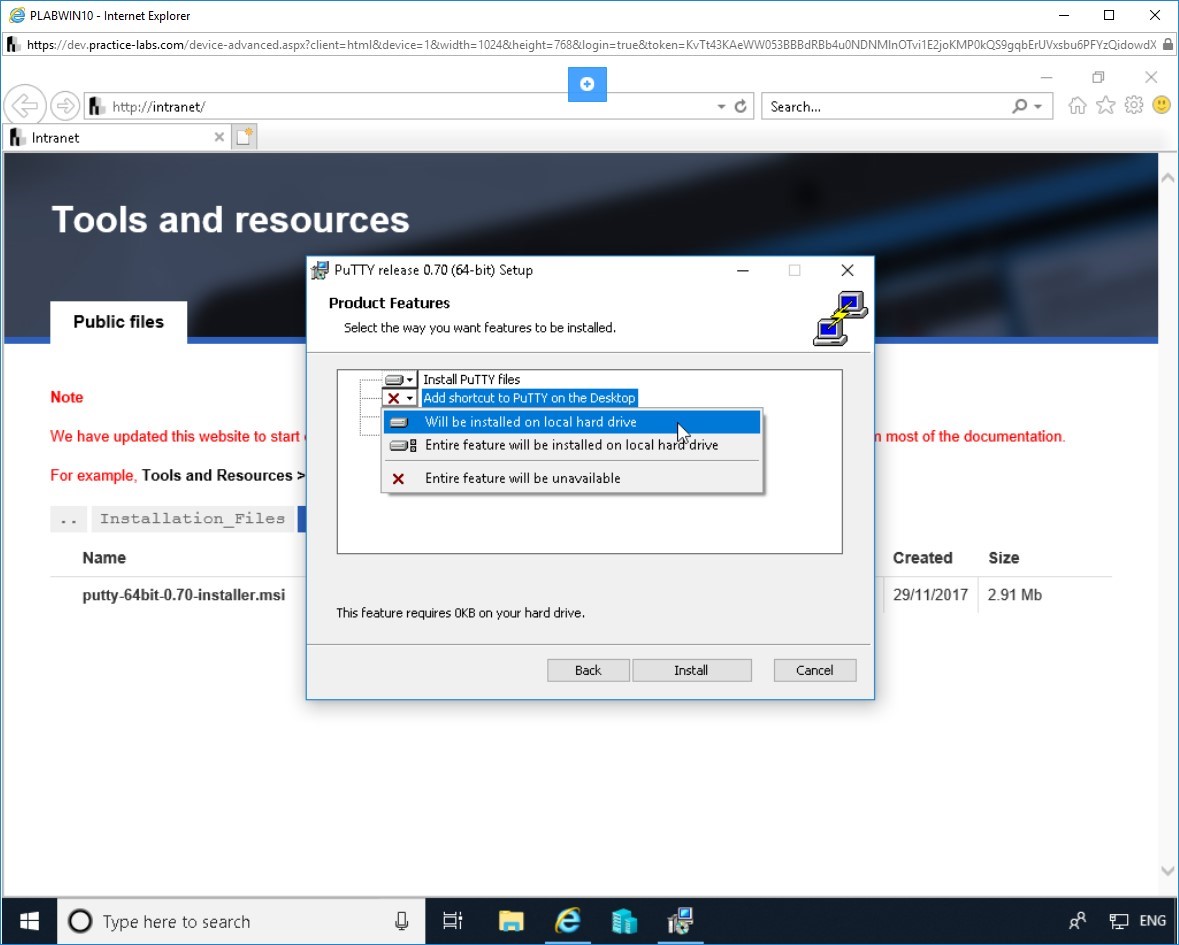Open the address bar history dropdown
Screen dimensions: 1179x945
pyautogui.click(x=721, y=107)
